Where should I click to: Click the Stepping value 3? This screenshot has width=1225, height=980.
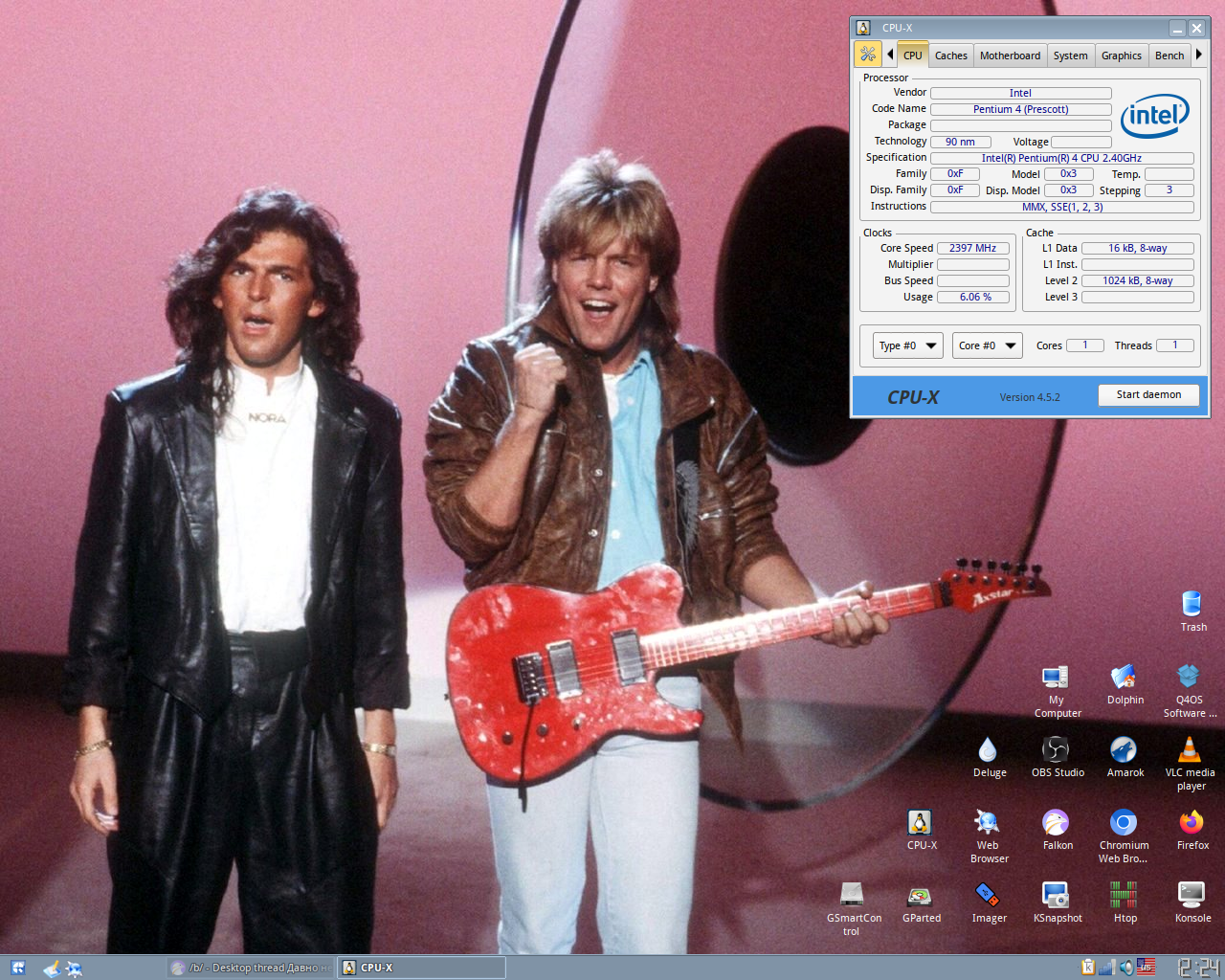pos(1169,190)
